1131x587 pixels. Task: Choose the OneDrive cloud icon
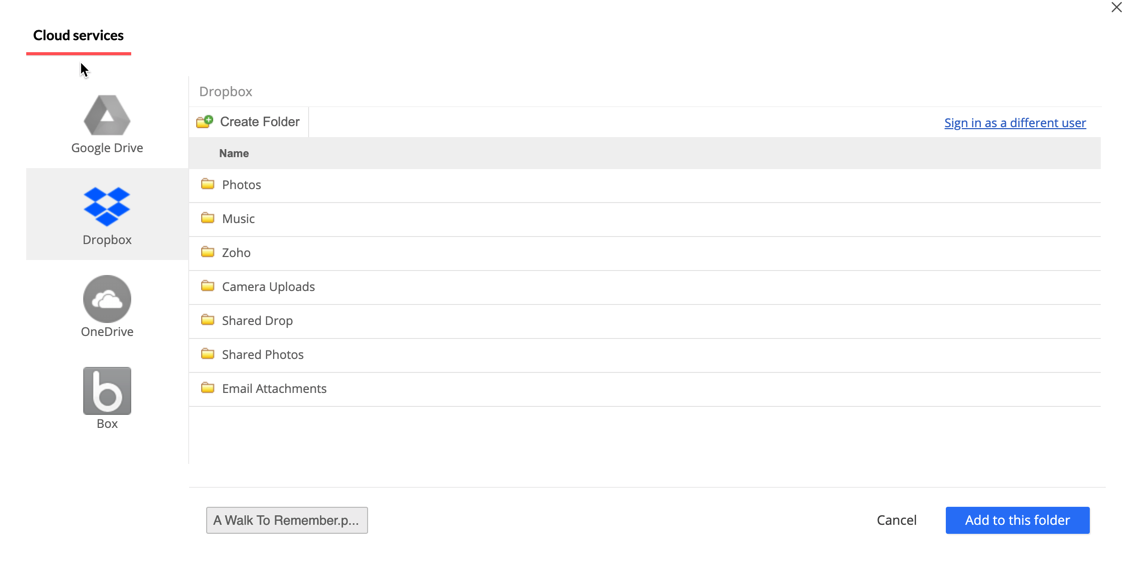[x=107, y=299]
